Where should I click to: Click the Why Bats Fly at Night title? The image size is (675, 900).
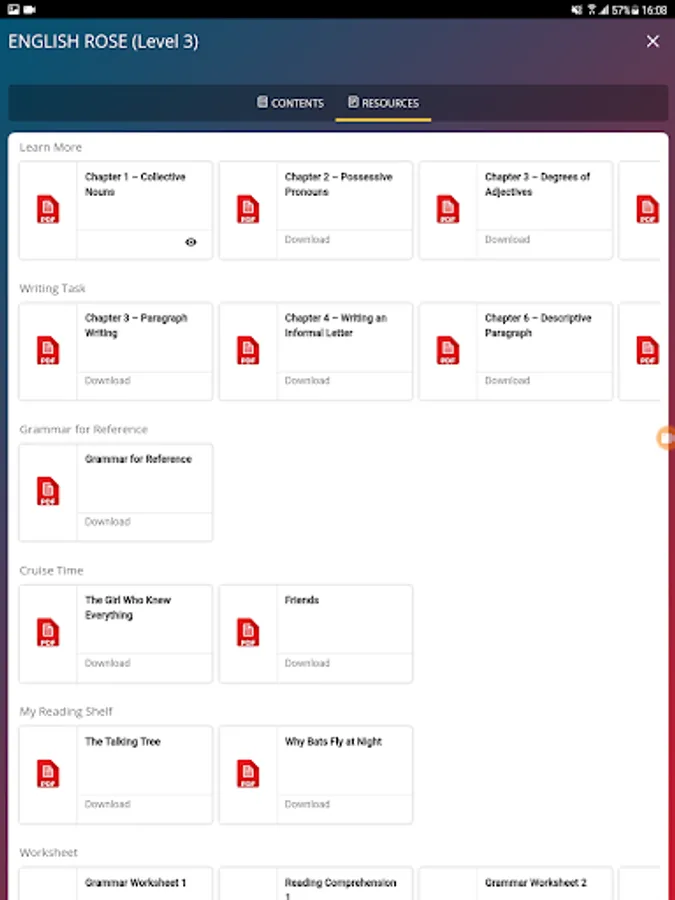tap(333, 742)
